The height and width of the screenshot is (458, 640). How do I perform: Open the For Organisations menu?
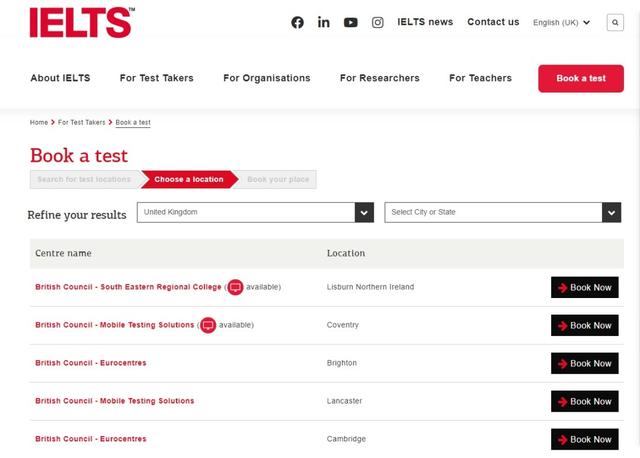(267, 78)
